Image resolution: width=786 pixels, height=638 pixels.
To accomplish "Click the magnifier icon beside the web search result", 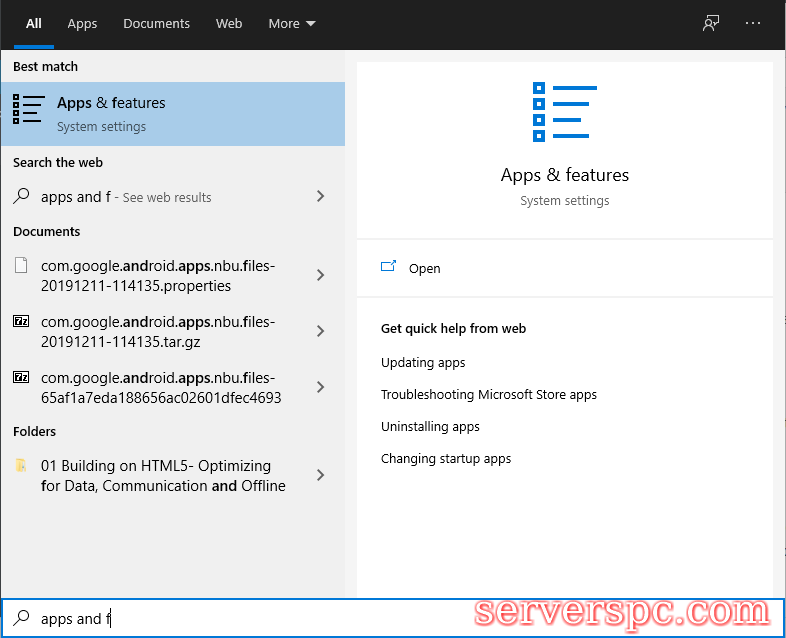I will pyautogui.click(x=21, y=197).
